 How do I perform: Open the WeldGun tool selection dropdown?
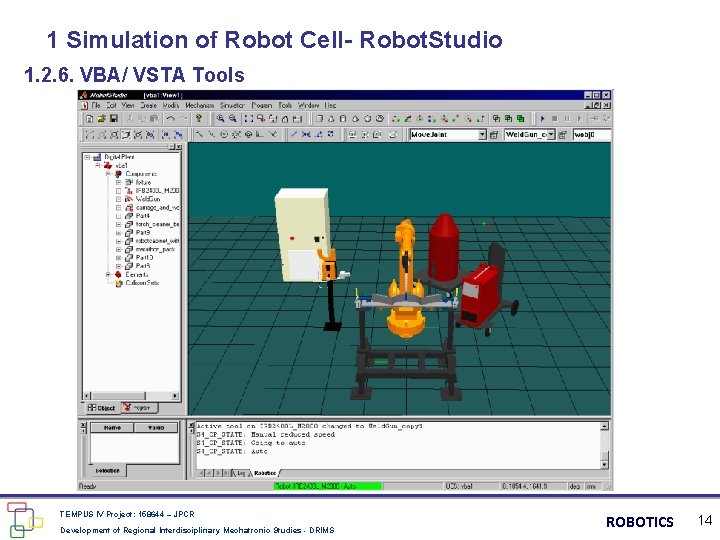click(x=551, y=135)
